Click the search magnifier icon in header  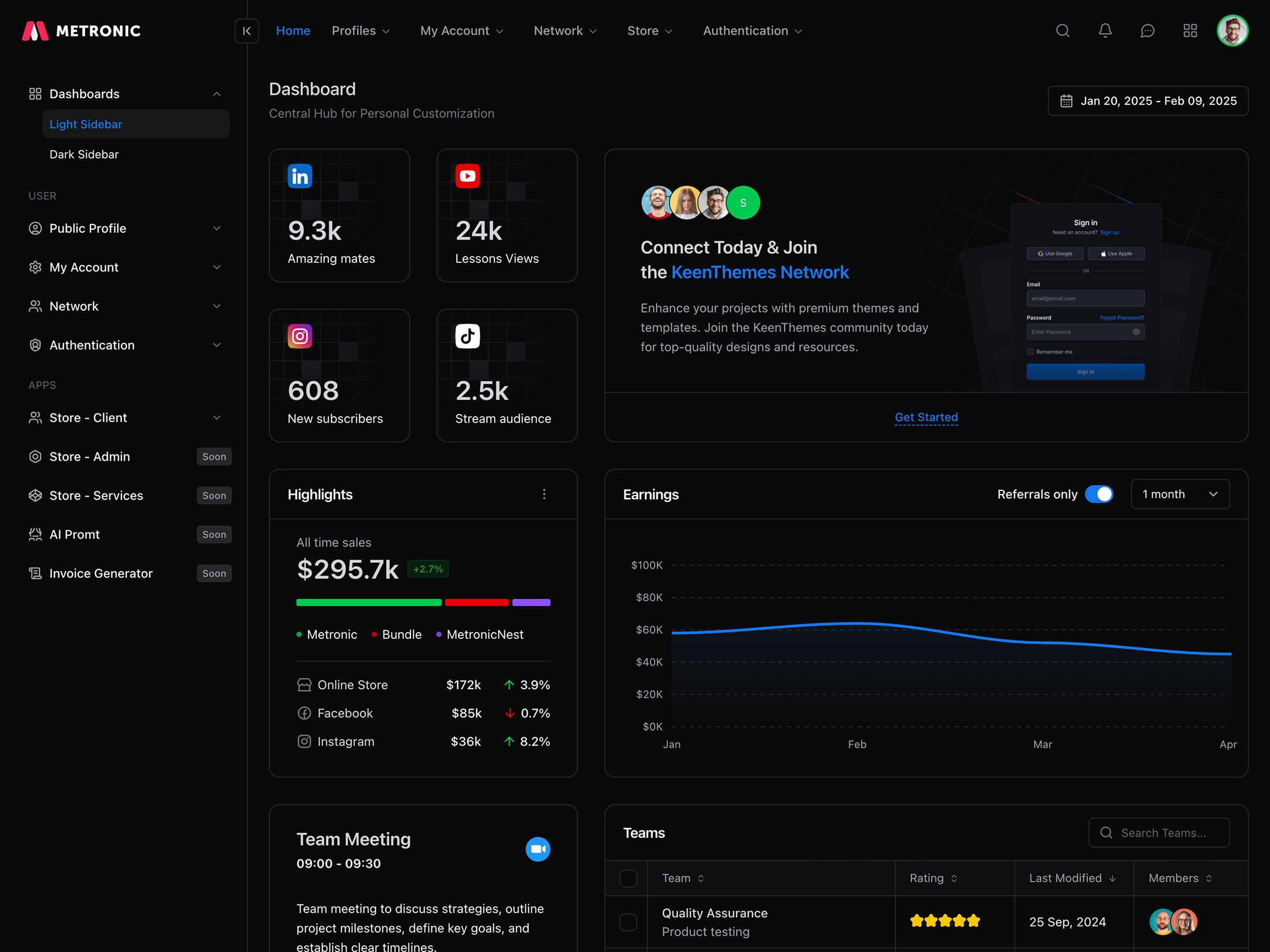(1063, 31)
